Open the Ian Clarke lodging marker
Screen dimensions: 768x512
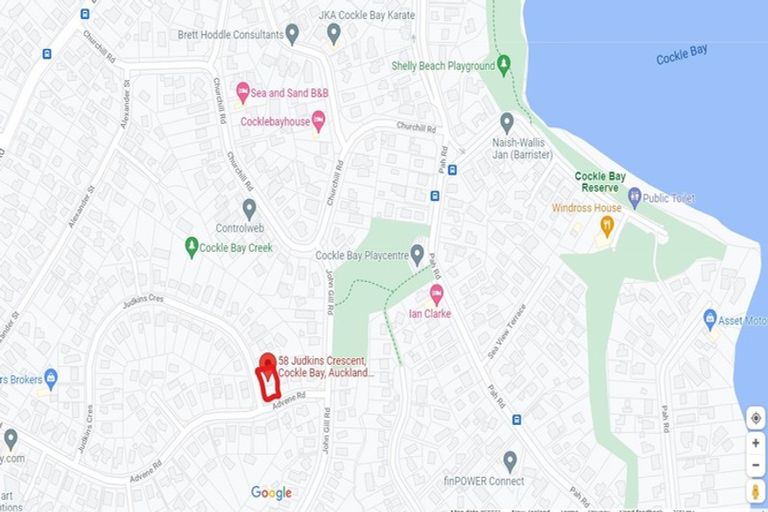tap(436, 295)
